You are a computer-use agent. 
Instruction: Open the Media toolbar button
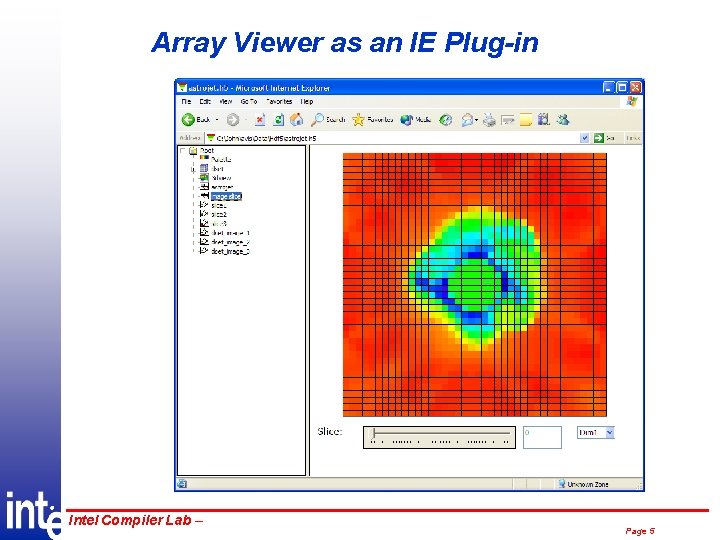pos(415,120)
